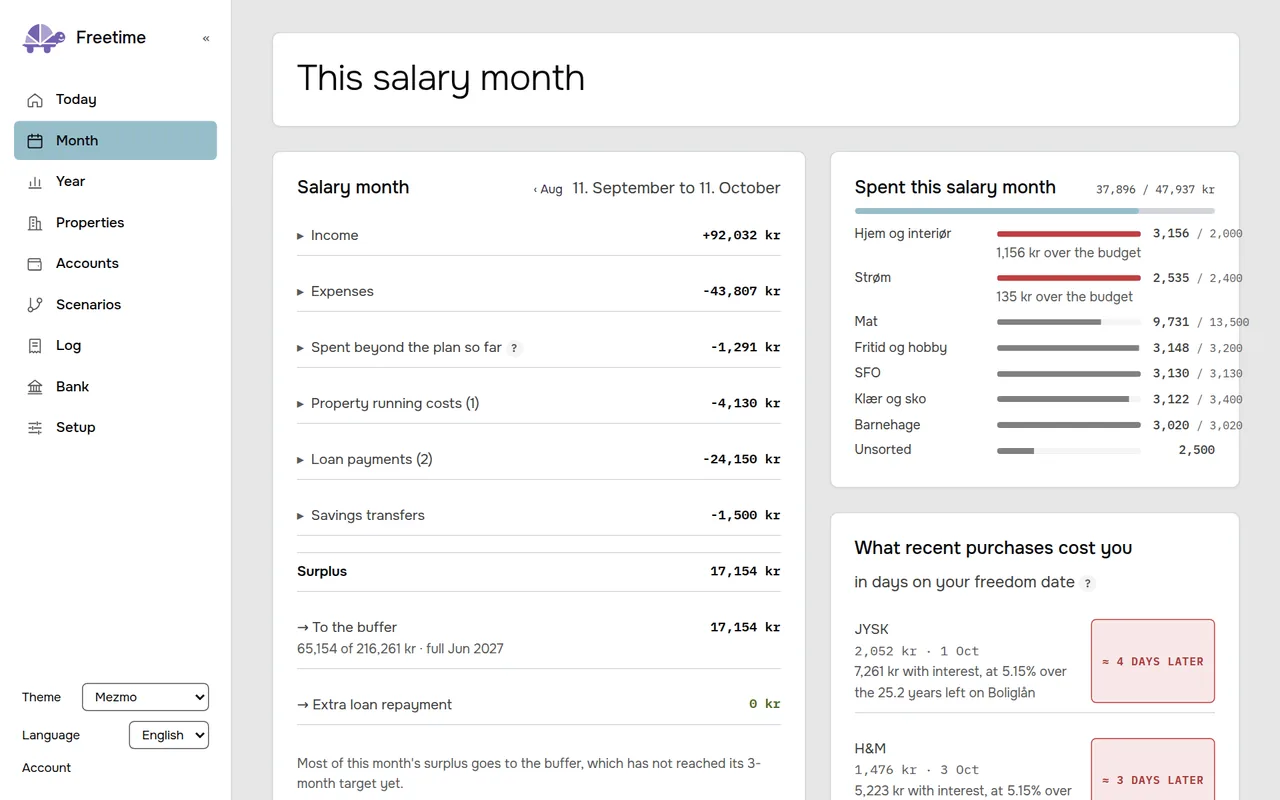Click the card icon beside Accounts

(x=35, y=264)
